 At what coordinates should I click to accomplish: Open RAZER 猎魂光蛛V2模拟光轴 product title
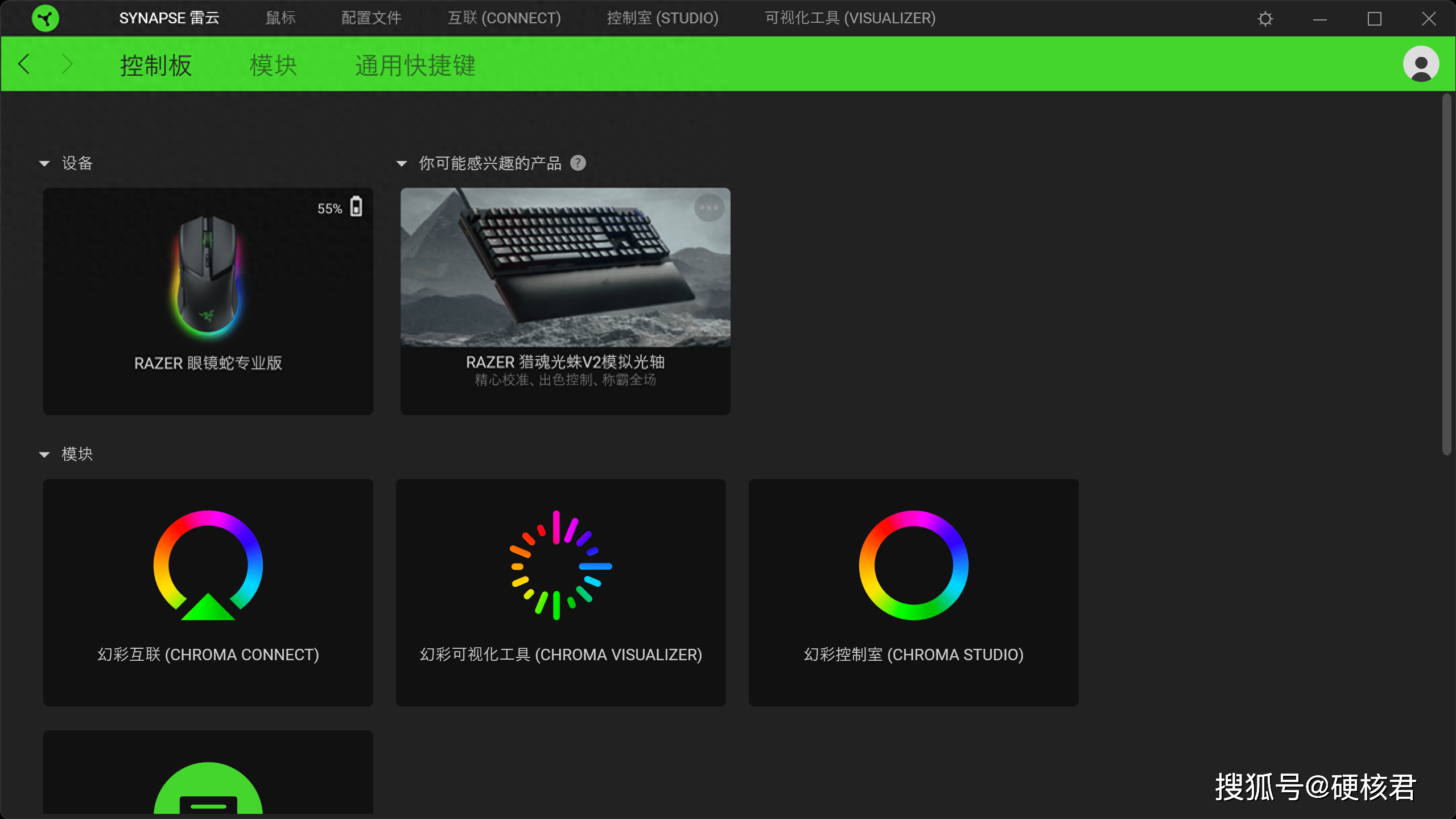coord(565,362)
